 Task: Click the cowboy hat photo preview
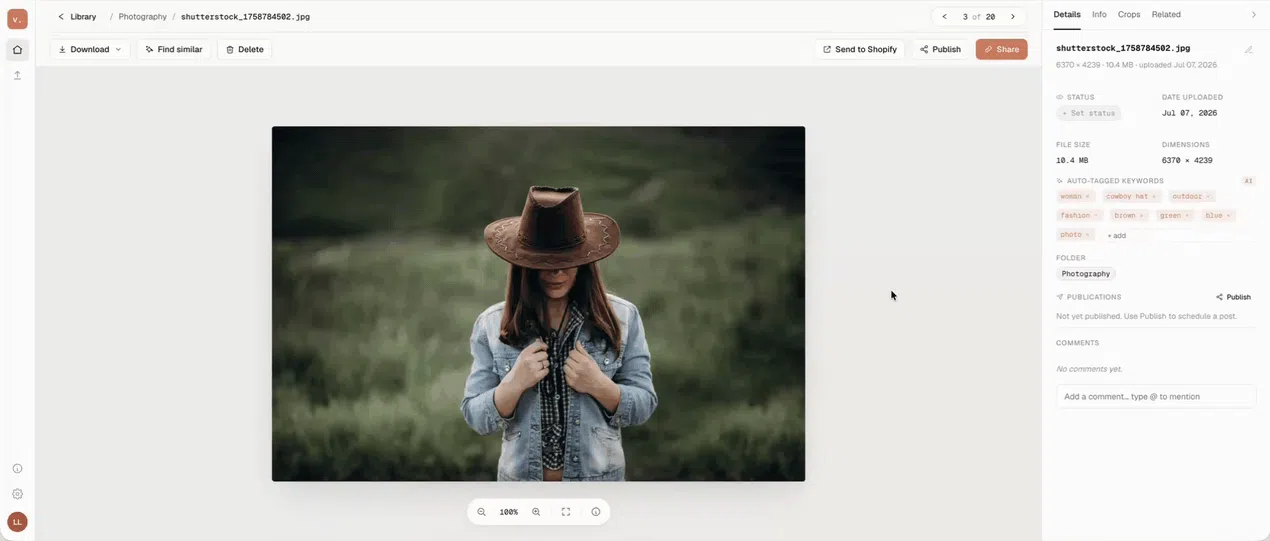[538, 304]
